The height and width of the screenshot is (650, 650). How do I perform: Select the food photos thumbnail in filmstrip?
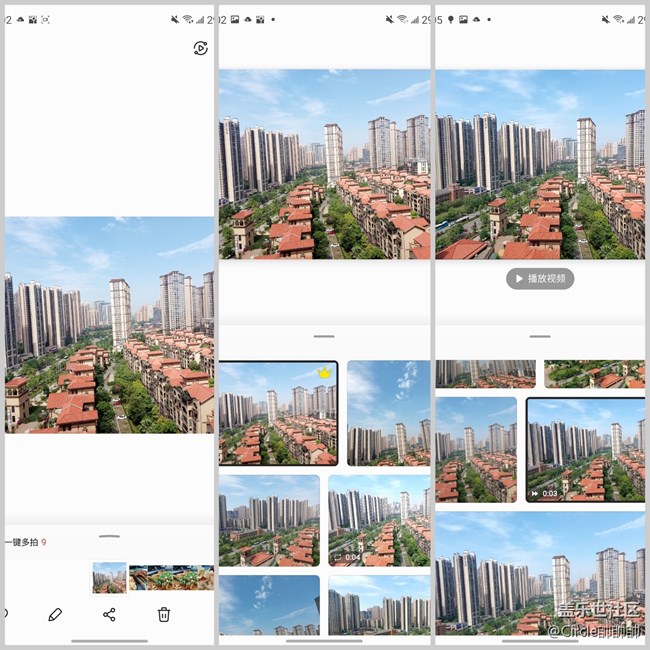pyautogui.click(x=171, y=577)
